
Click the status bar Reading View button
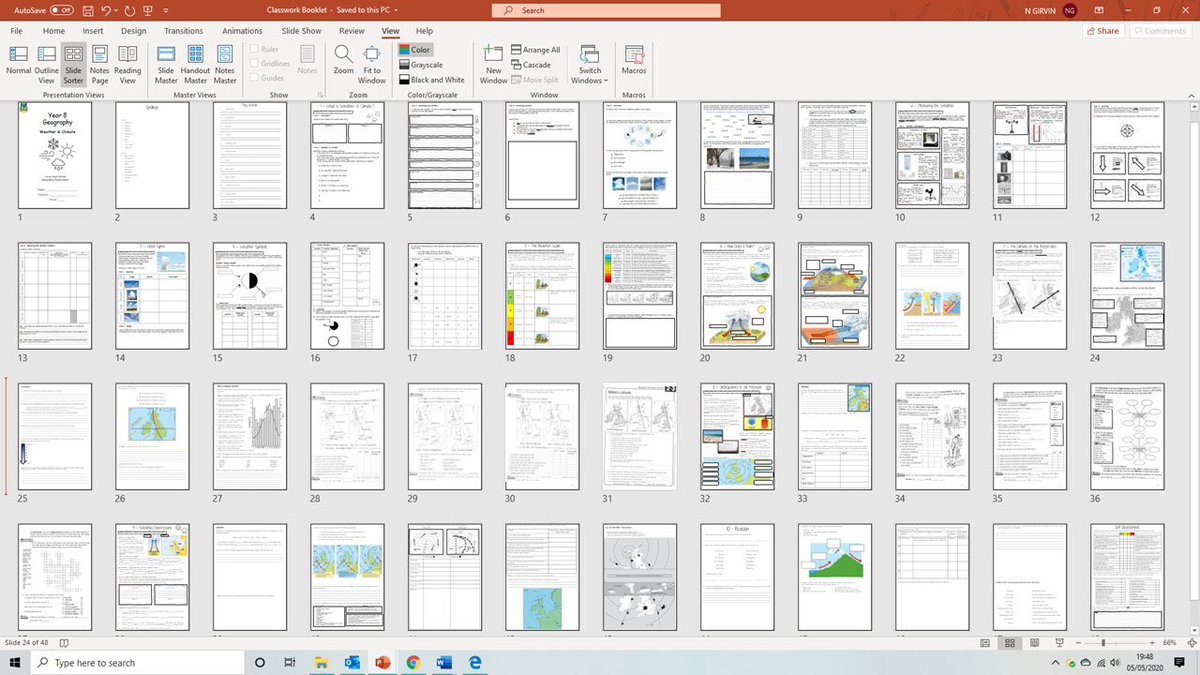1033,642
